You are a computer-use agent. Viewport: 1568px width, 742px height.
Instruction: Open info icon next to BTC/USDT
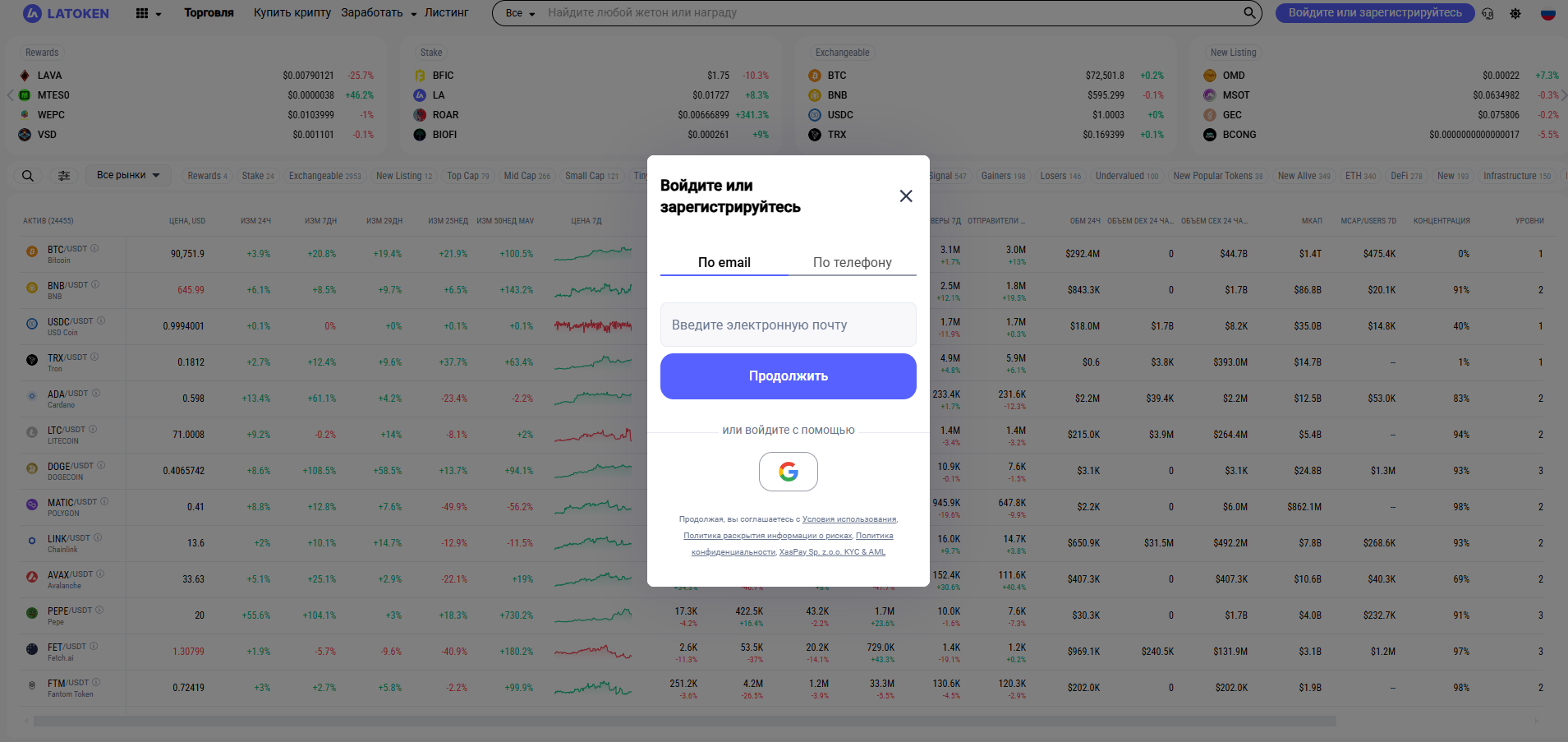pyautogui.click(x=94, y=248)
